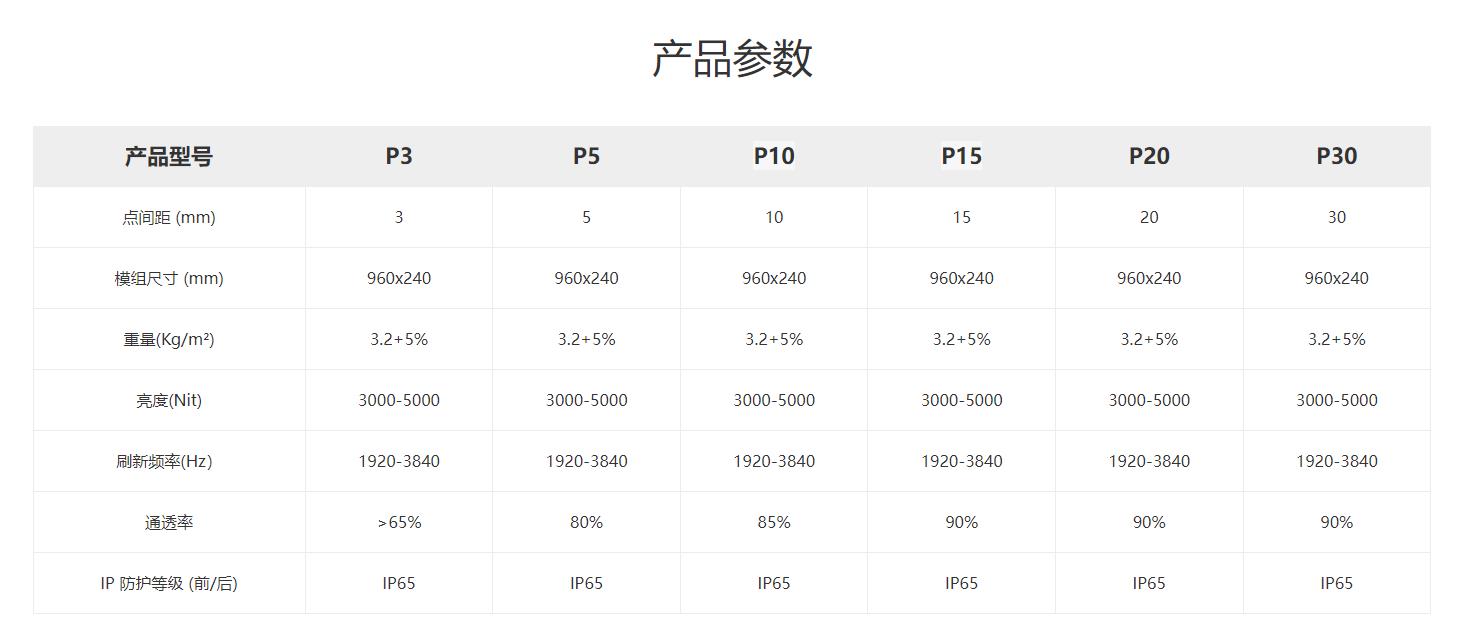Select the 模组尺寸 (mm) row label
1462x636 pixels.
169,278
